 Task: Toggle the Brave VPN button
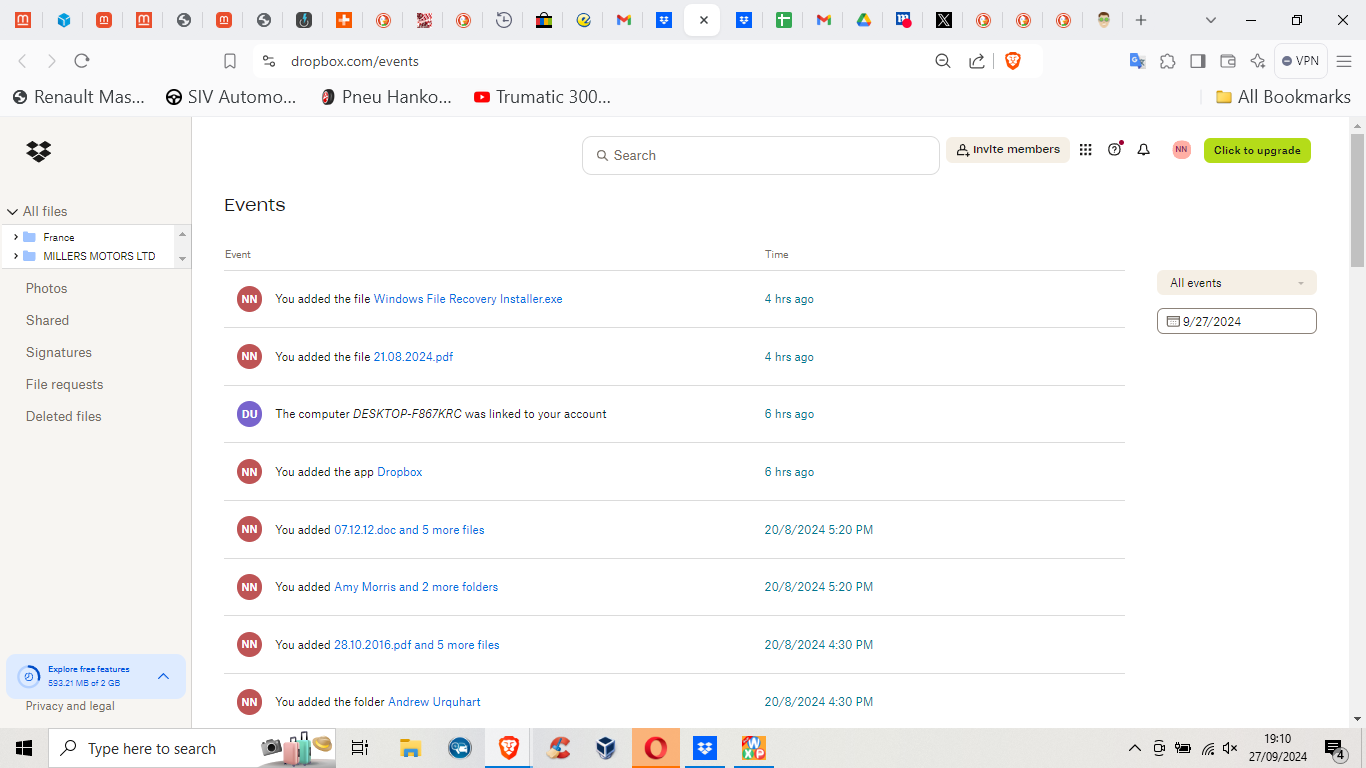(x=1300, y=61)
